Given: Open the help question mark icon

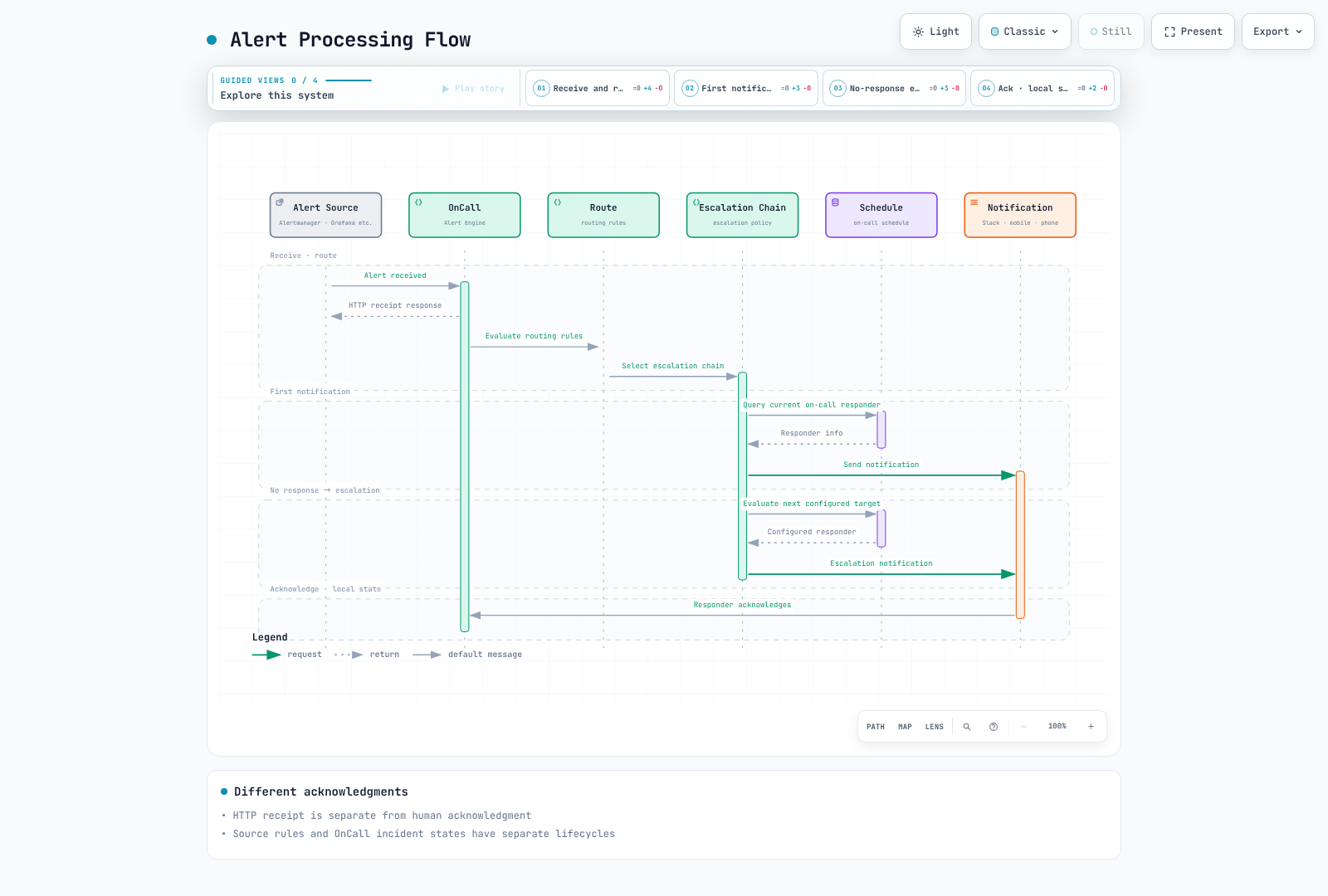Looking at the screenshot, I should 994,727.
